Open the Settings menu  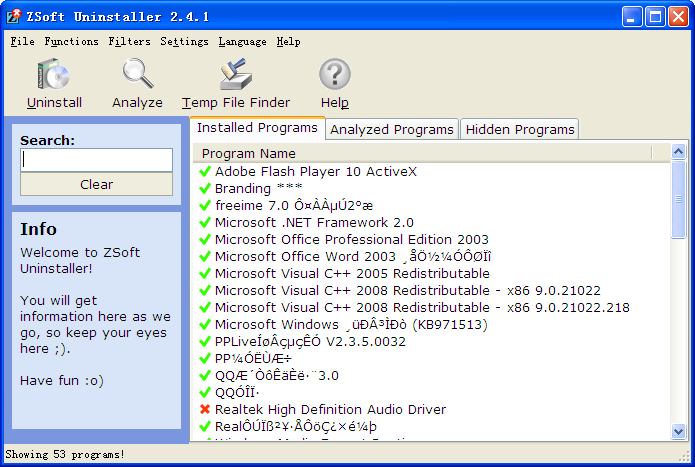coord(184,42)
